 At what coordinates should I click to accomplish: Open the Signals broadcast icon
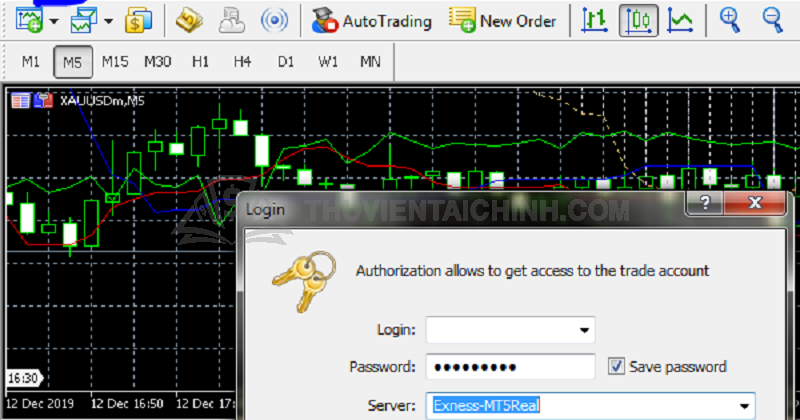click(274, 21)
